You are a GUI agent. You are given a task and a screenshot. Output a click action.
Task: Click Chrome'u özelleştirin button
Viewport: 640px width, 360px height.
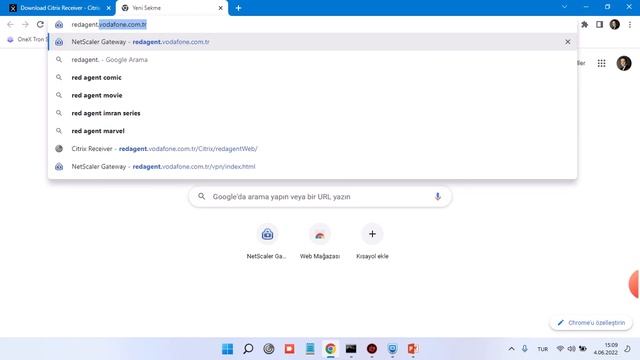tap(591, 322)
